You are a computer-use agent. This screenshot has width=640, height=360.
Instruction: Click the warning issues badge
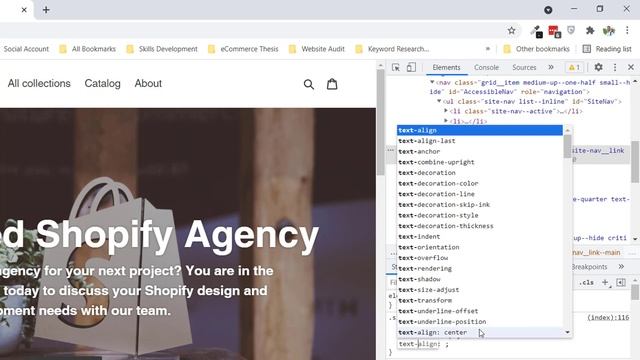tap(574, 67)
